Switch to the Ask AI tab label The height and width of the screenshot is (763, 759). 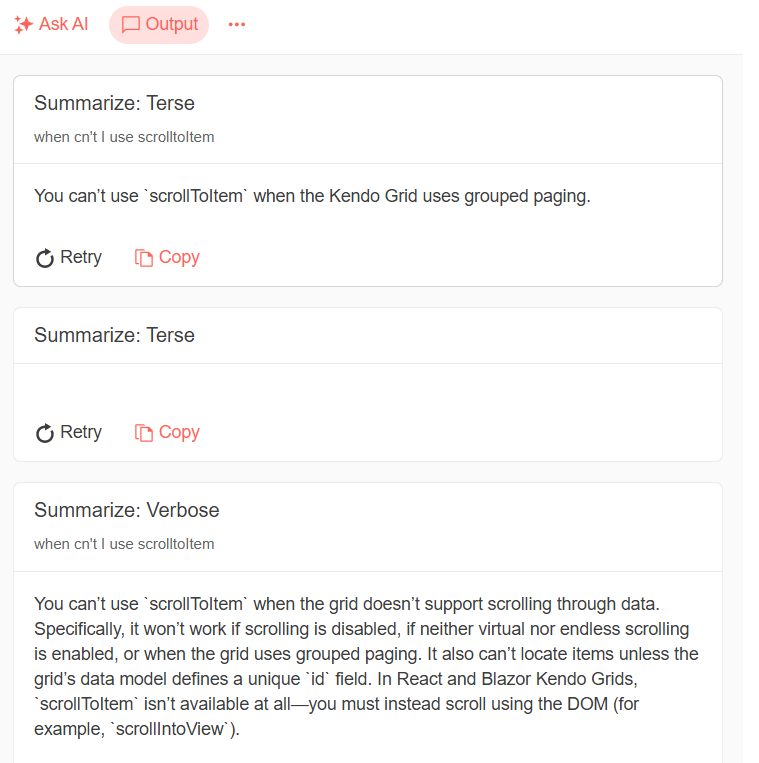click(63, 25)
